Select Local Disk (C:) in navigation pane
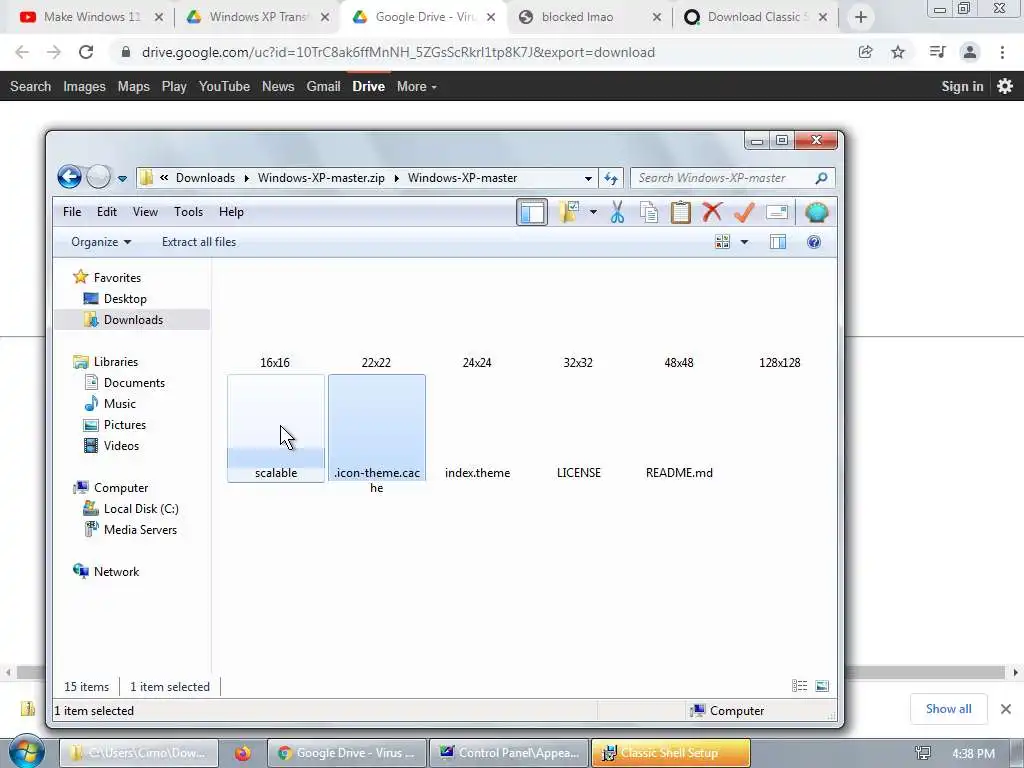 point(141,509)
